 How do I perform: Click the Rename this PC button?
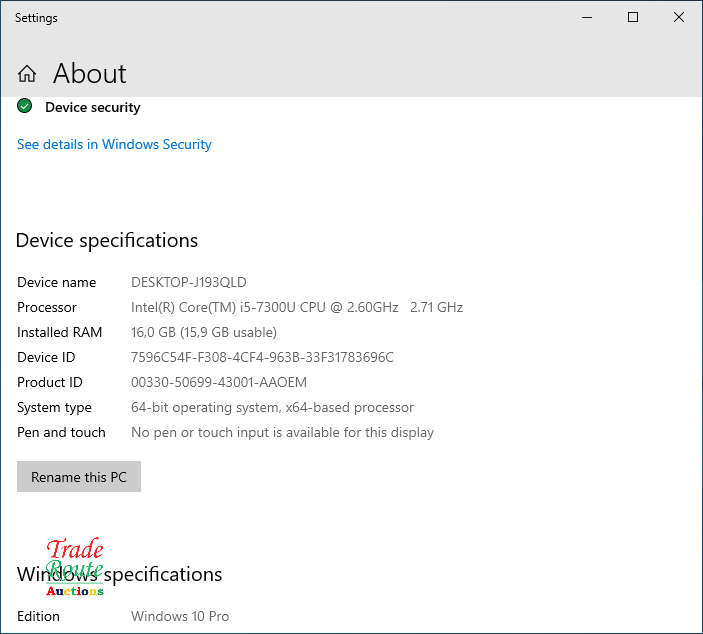point(79,477)
